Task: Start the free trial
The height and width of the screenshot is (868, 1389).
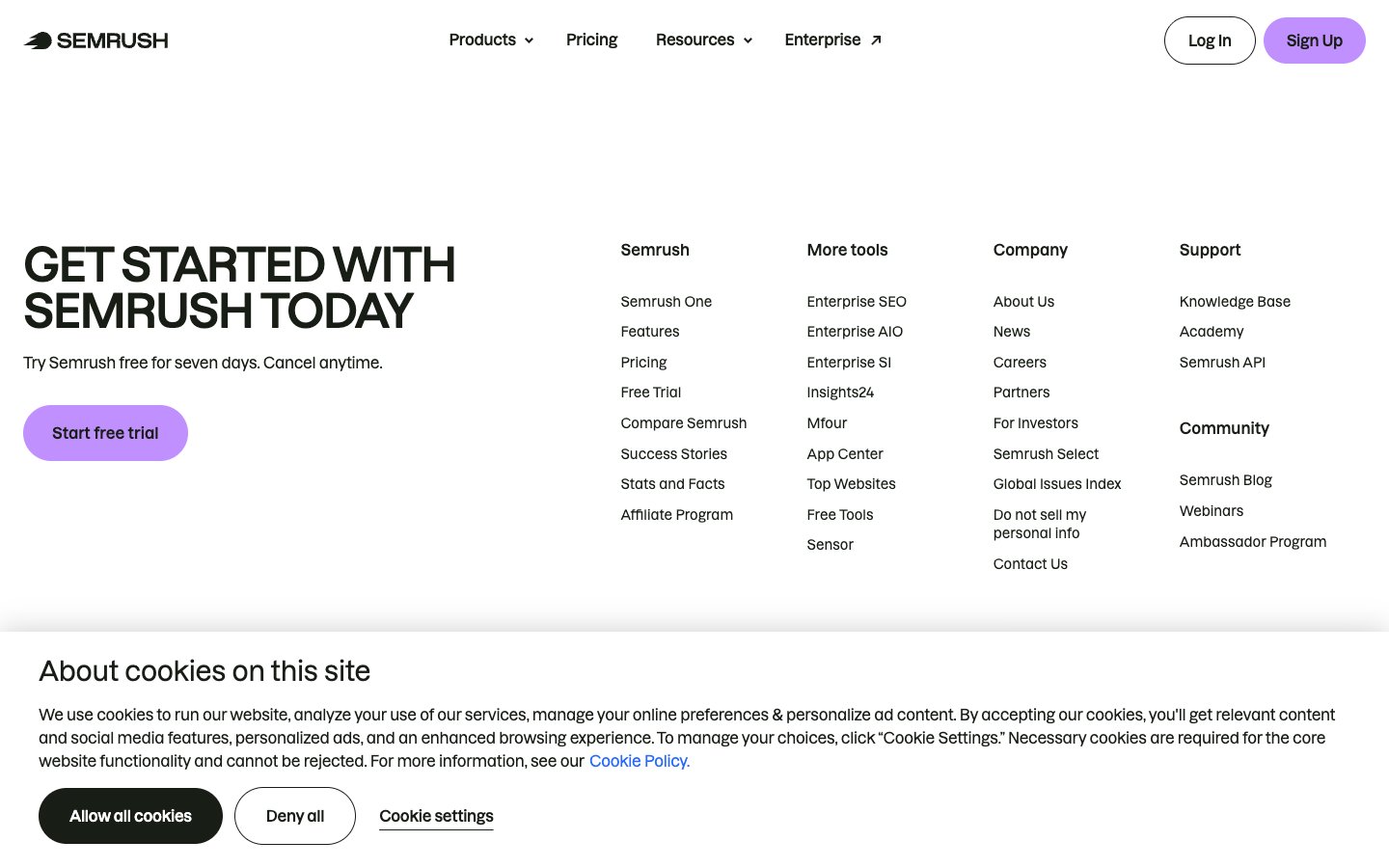Action: [105, 433]
